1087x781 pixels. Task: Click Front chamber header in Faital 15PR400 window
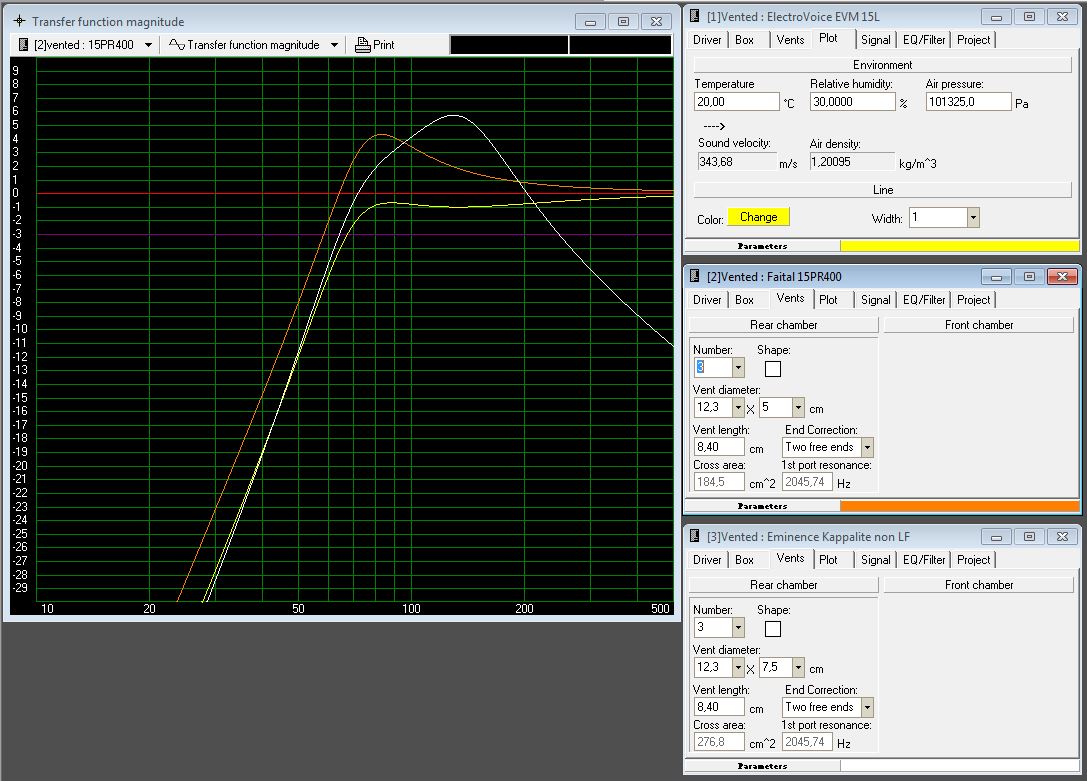coord(979,325)
